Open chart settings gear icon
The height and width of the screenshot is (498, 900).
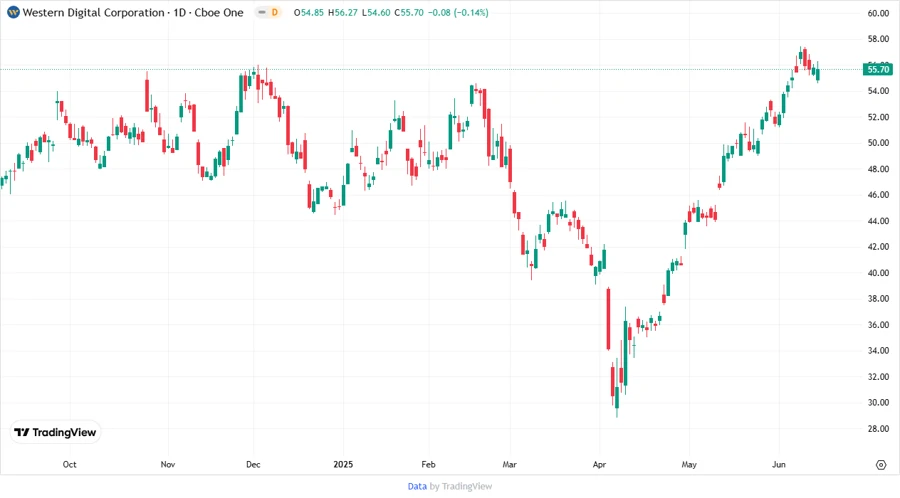coord(881,465)
